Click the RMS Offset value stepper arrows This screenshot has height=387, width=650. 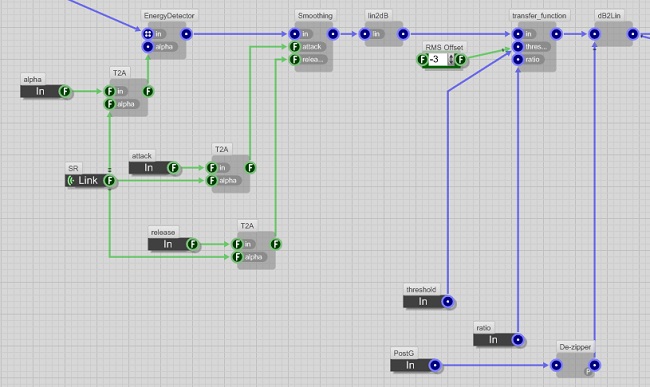pyautogui.click(x=451, y=60)
